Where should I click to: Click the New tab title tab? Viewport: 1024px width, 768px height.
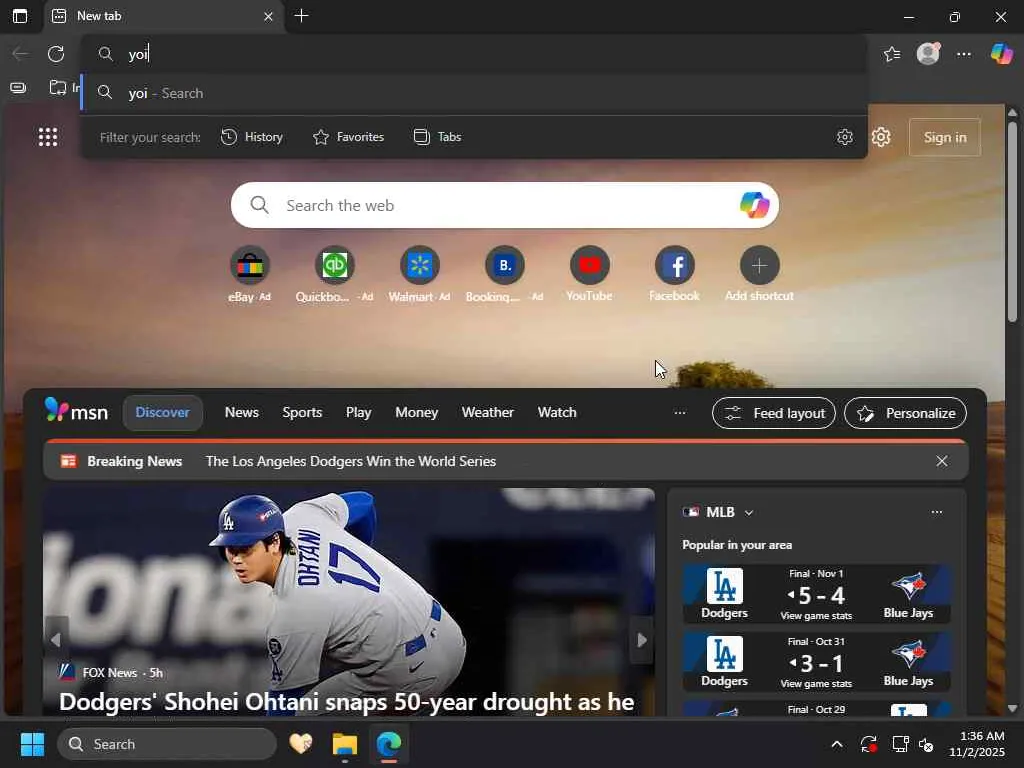coord(164,16)
